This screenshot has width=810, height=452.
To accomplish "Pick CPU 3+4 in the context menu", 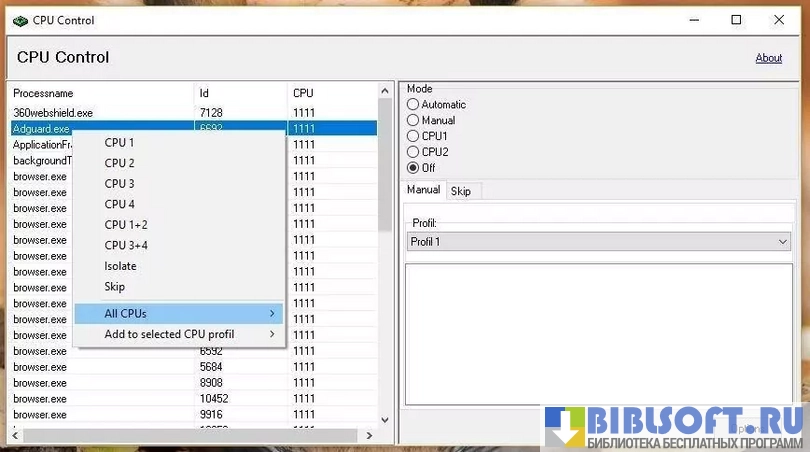I will pos(126,246).
